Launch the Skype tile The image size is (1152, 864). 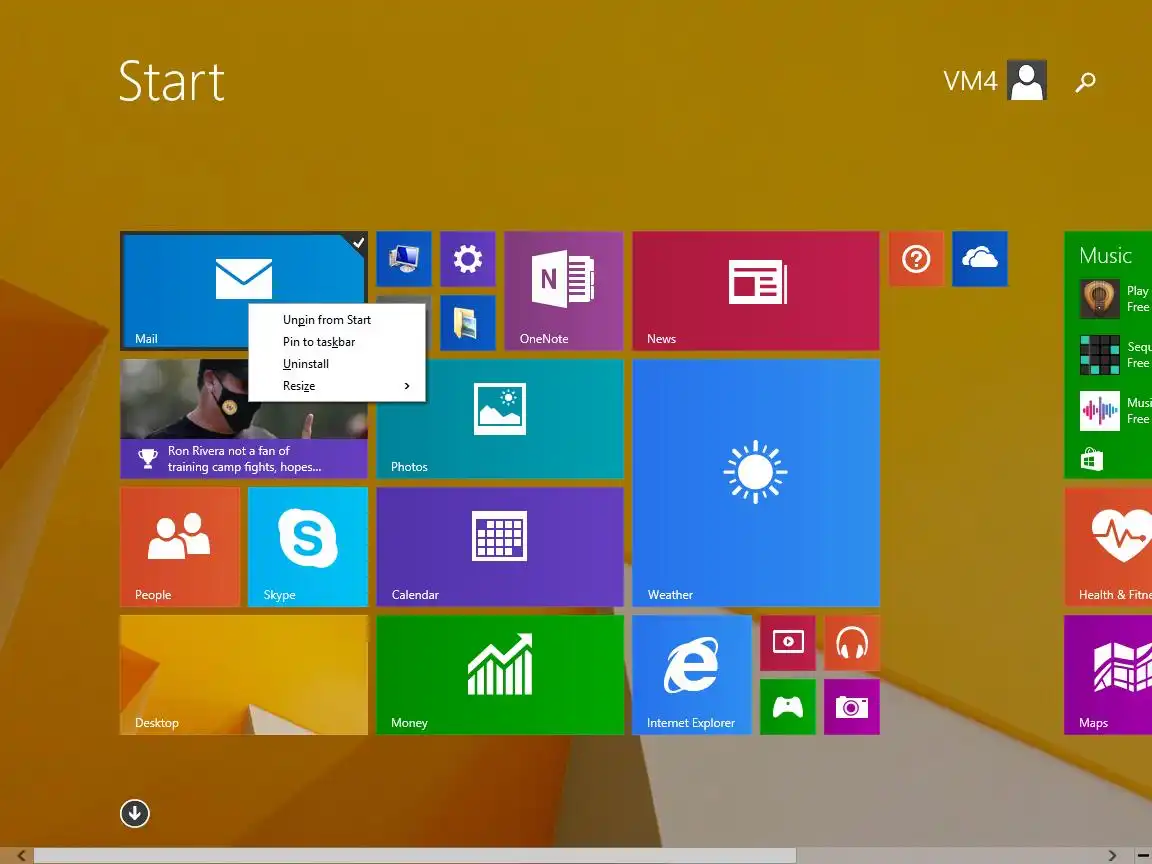308,547
